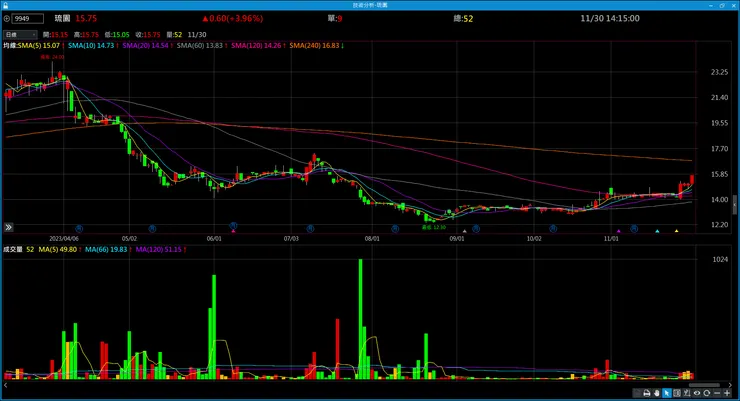This screenshot has width=740, height=401.
Task: Click the SMA(60) 13.83 indicator label
Action: pyautogui.click(x=200, y=45)
